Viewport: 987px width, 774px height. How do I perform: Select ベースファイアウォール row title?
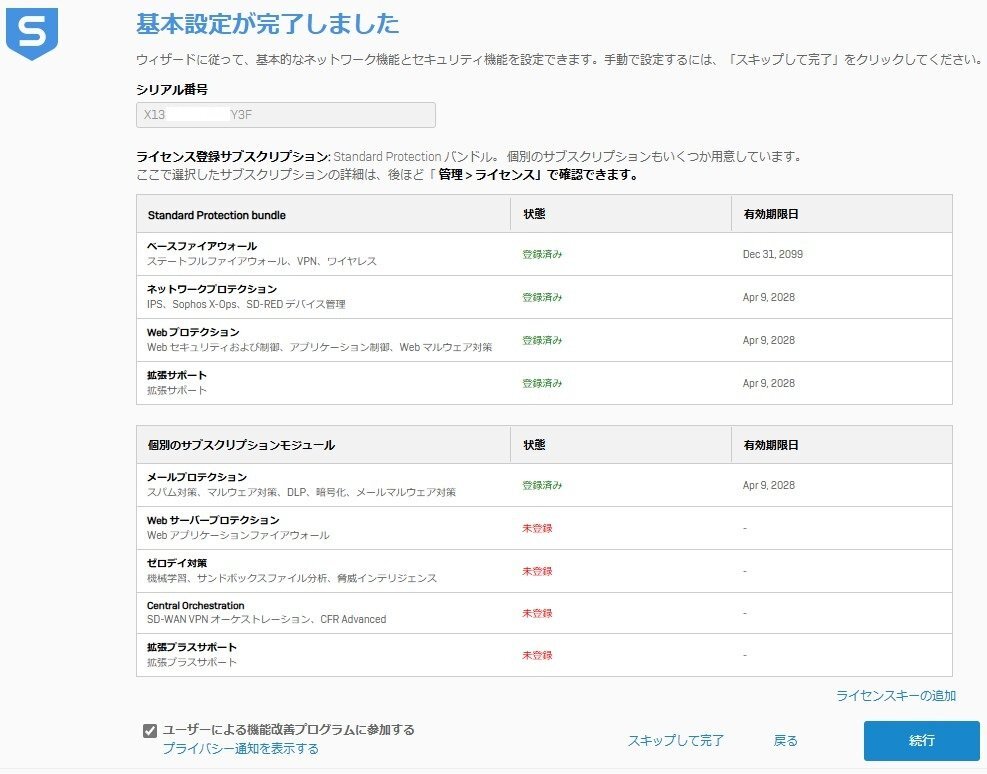(201, 246)
